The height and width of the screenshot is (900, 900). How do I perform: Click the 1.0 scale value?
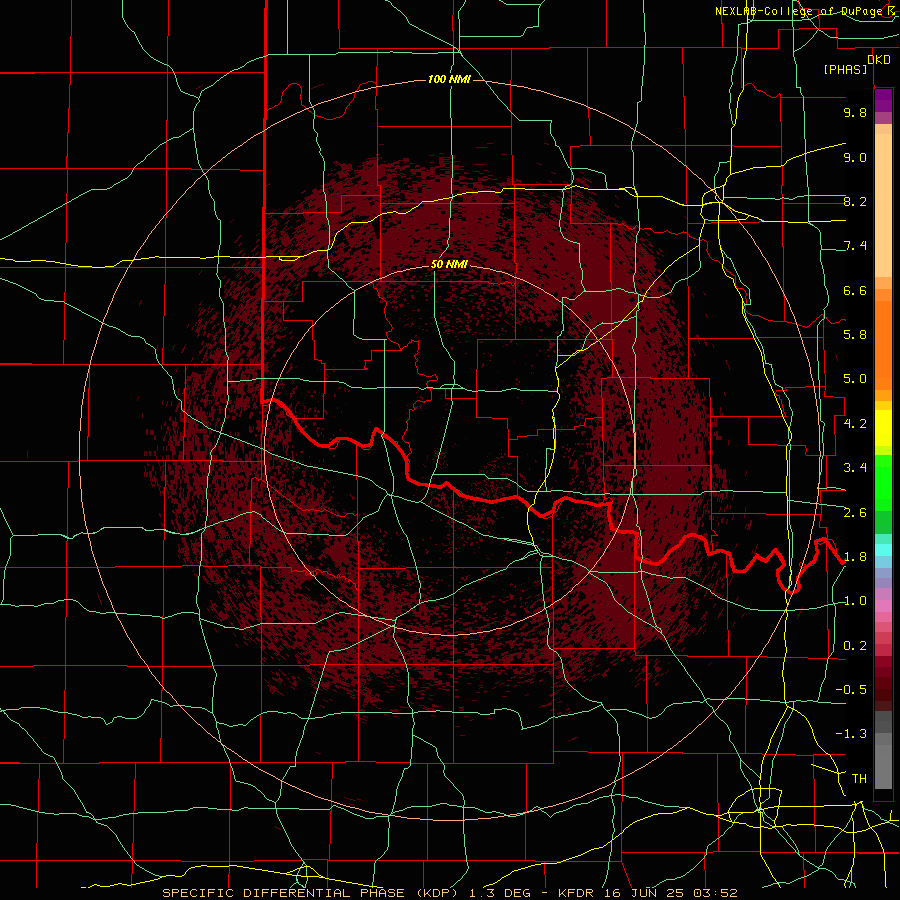(855, 601)
